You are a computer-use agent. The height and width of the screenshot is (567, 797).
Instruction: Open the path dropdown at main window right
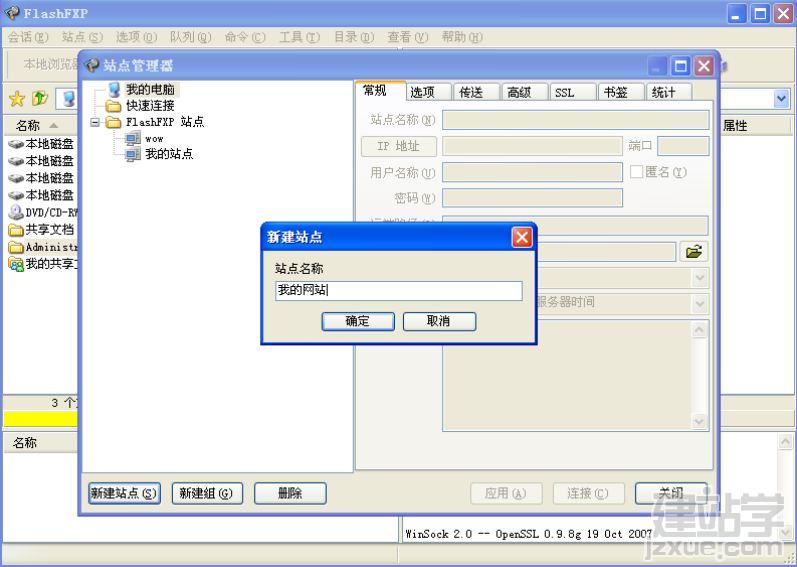tap(782, 99)
